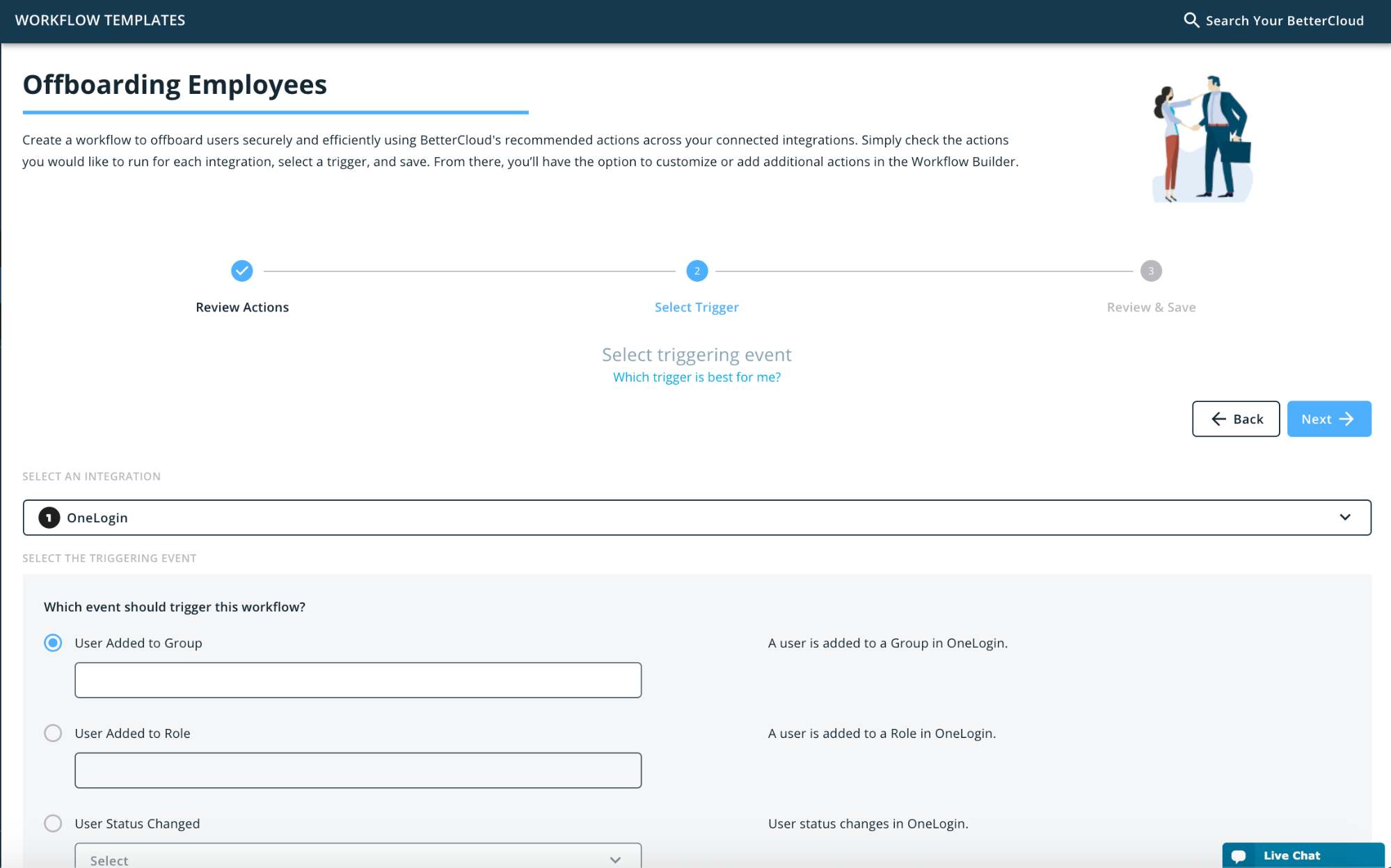Click the Back button
Image resolution: width=1391 pixels, height=868 pixels.
point(1236,419)
